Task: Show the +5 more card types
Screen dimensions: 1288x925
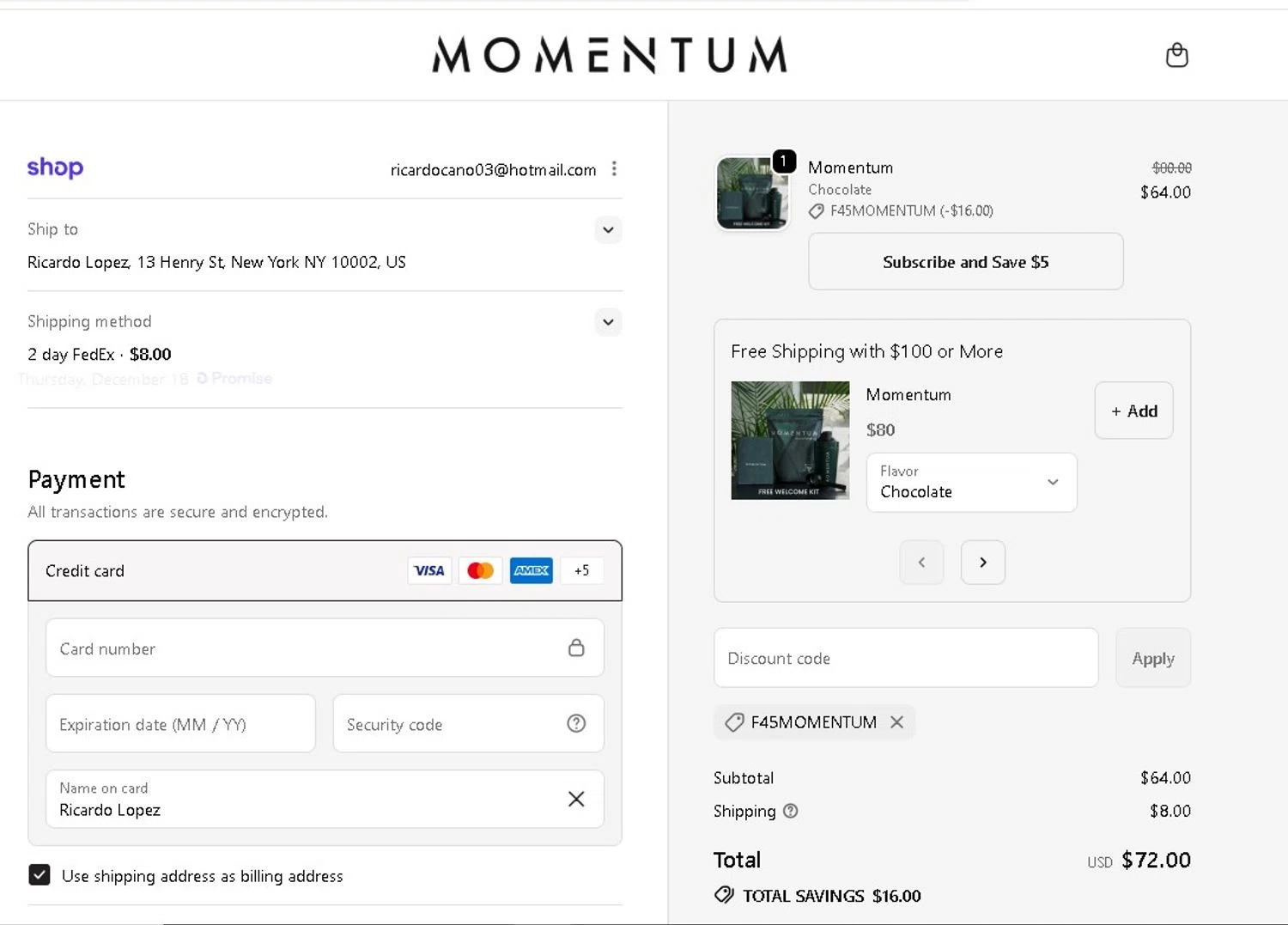Action: [x=581, y=570]
